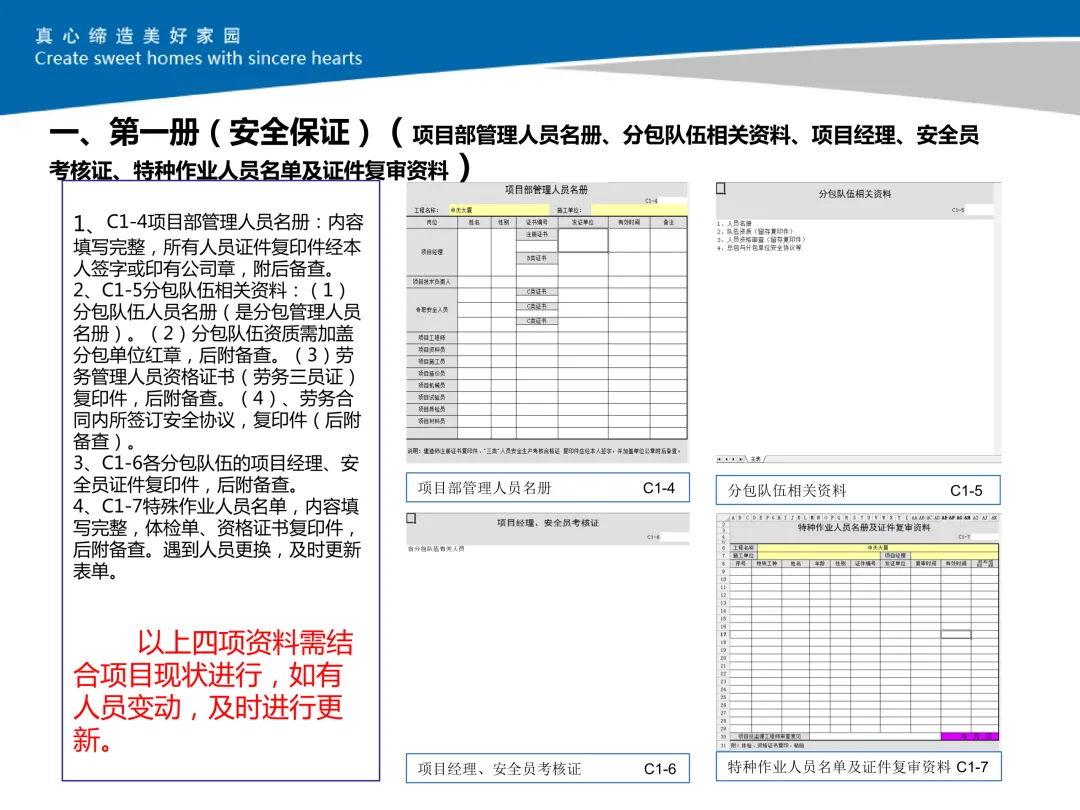Click the heading 特种作业人员名册及证件复审资料 inside the C1-7 sheet
This screenshot has height=810, width=1080.
pyautogui.click(x=864, y=528)
